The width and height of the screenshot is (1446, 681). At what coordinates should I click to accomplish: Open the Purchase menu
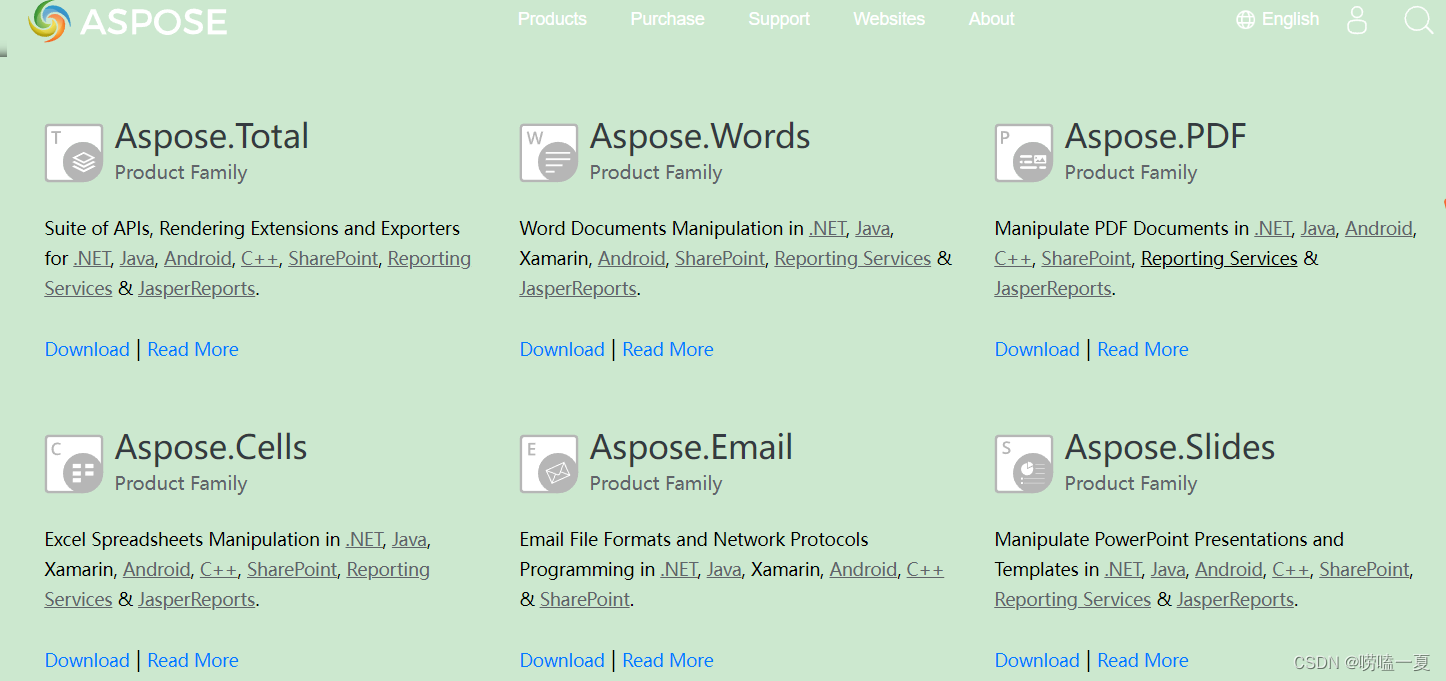pyautogui.click(x=667, y=19)
